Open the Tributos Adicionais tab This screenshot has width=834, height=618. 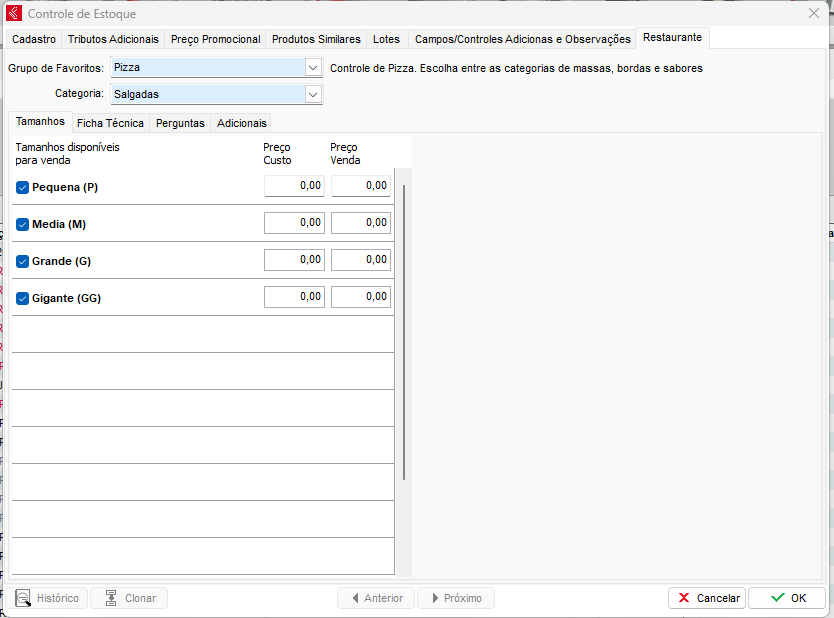click(113, 39)
